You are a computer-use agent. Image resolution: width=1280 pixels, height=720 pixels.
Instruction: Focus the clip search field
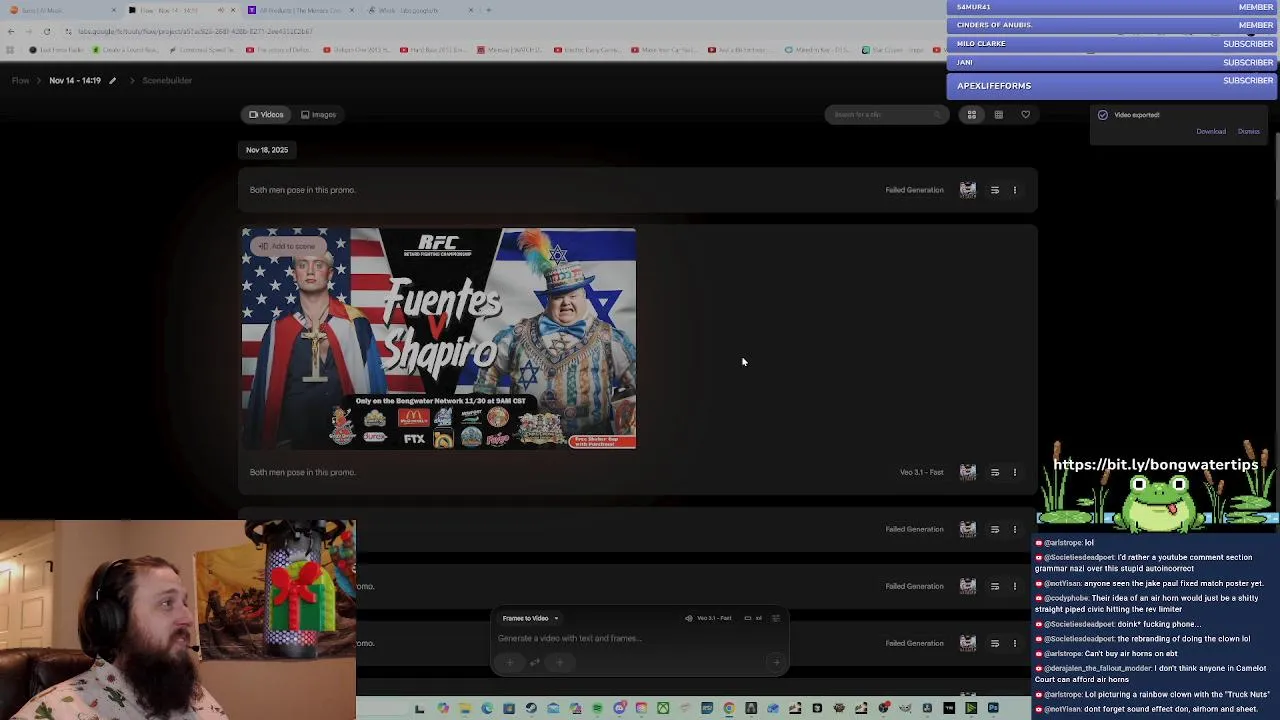click(x=885, y=114)
